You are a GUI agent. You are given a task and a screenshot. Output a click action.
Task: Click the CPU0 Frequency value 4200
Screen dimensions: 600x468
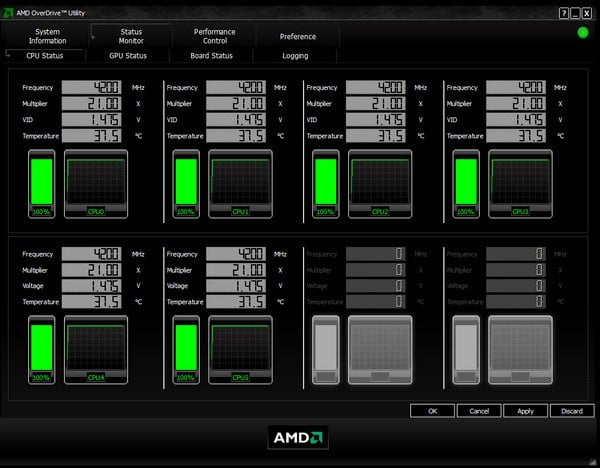coord(91,87)
